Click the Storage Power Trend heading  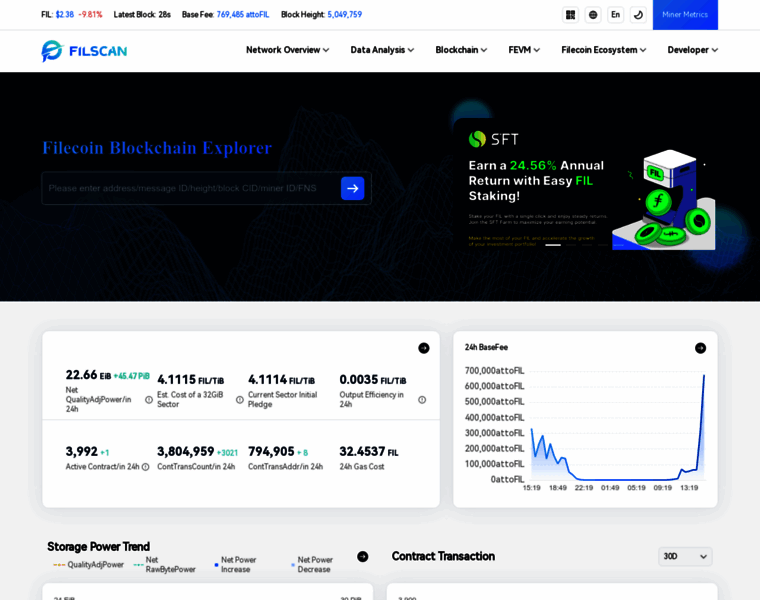click(x=98, y=547)
